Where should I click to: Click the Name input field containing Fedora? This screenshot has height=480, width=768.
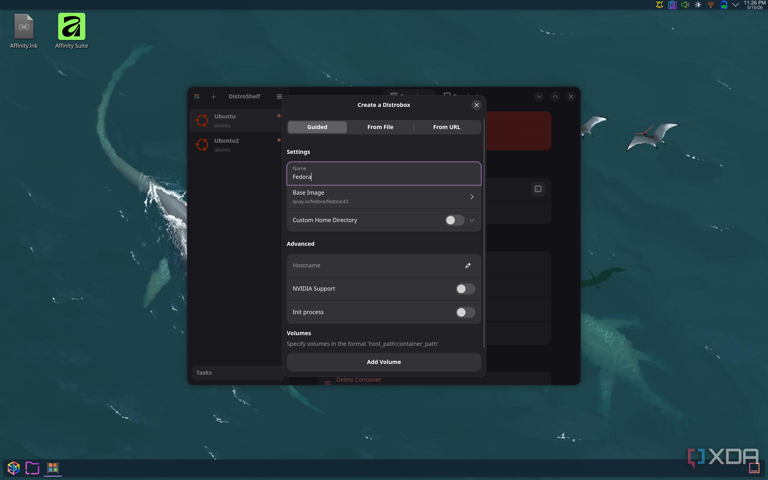tap(384, 173)
